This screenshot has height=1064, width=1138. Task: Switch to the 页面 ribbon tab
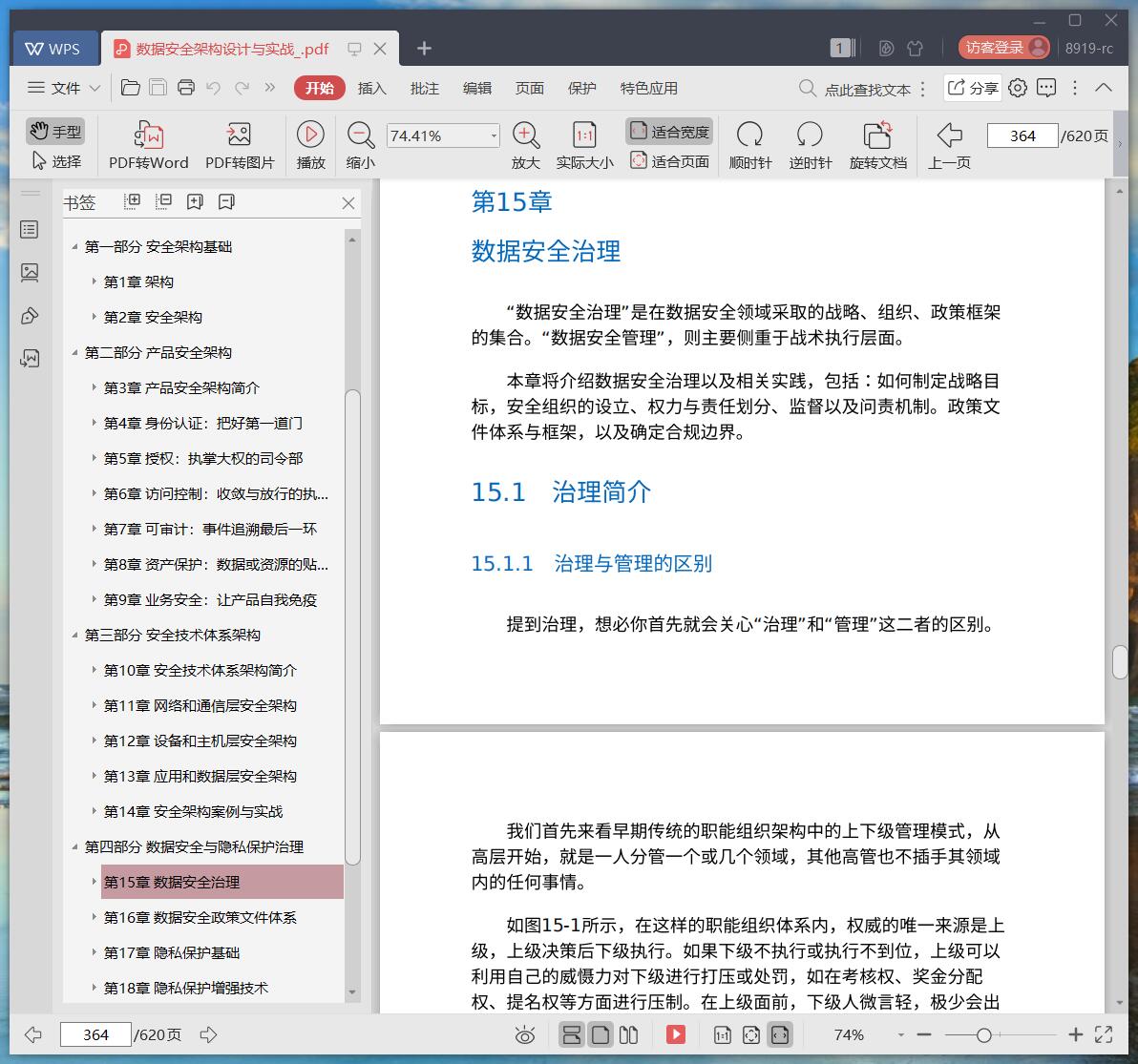(x=530, y=88)
